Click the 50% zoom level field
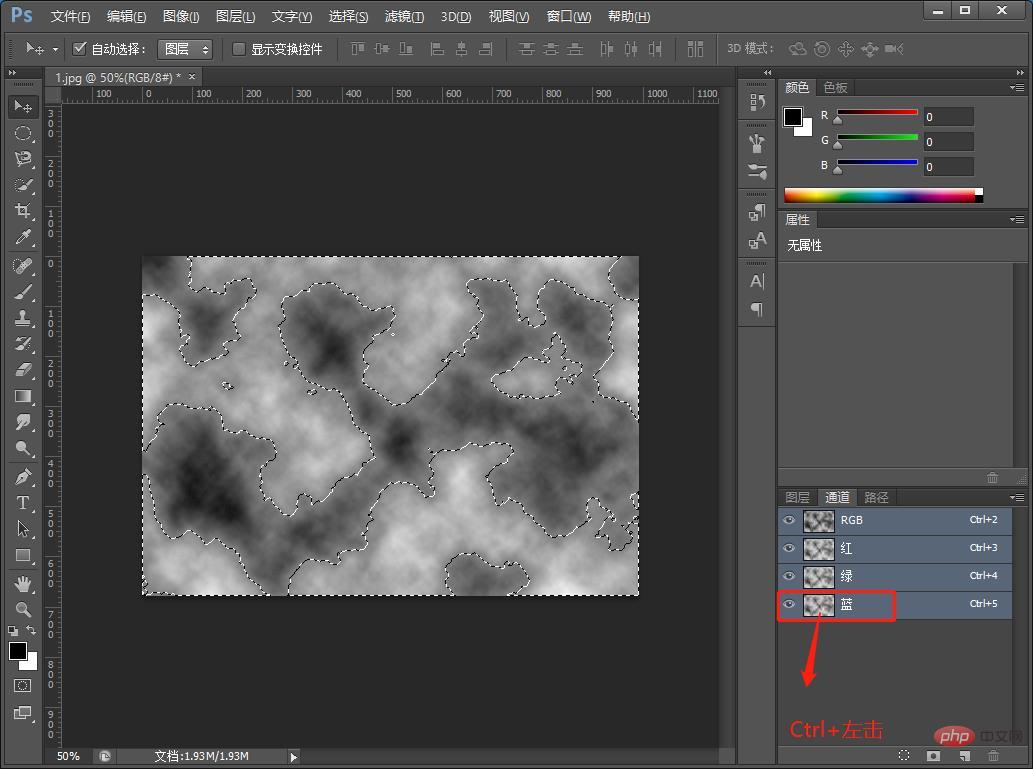The width and height of the screenshot is (1033, 769). (x=69, y=756)
